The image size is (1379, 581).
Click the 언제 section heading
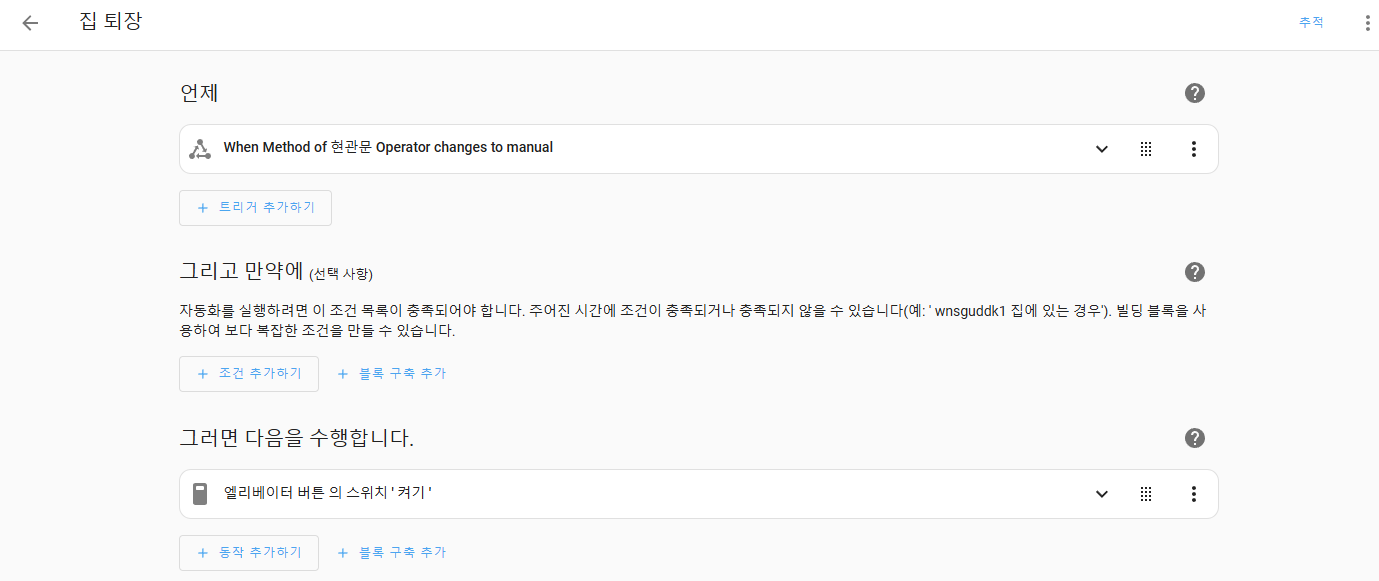pos(199,93)
